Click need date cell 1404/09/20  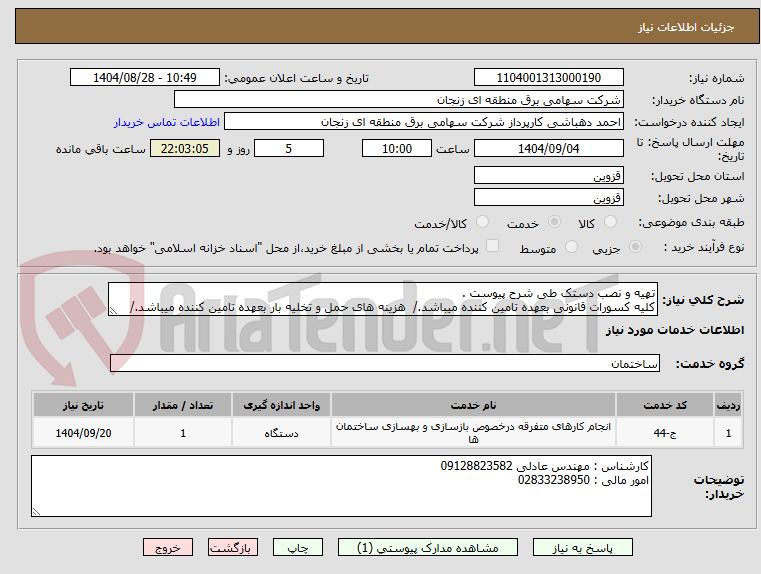(83, 433)
